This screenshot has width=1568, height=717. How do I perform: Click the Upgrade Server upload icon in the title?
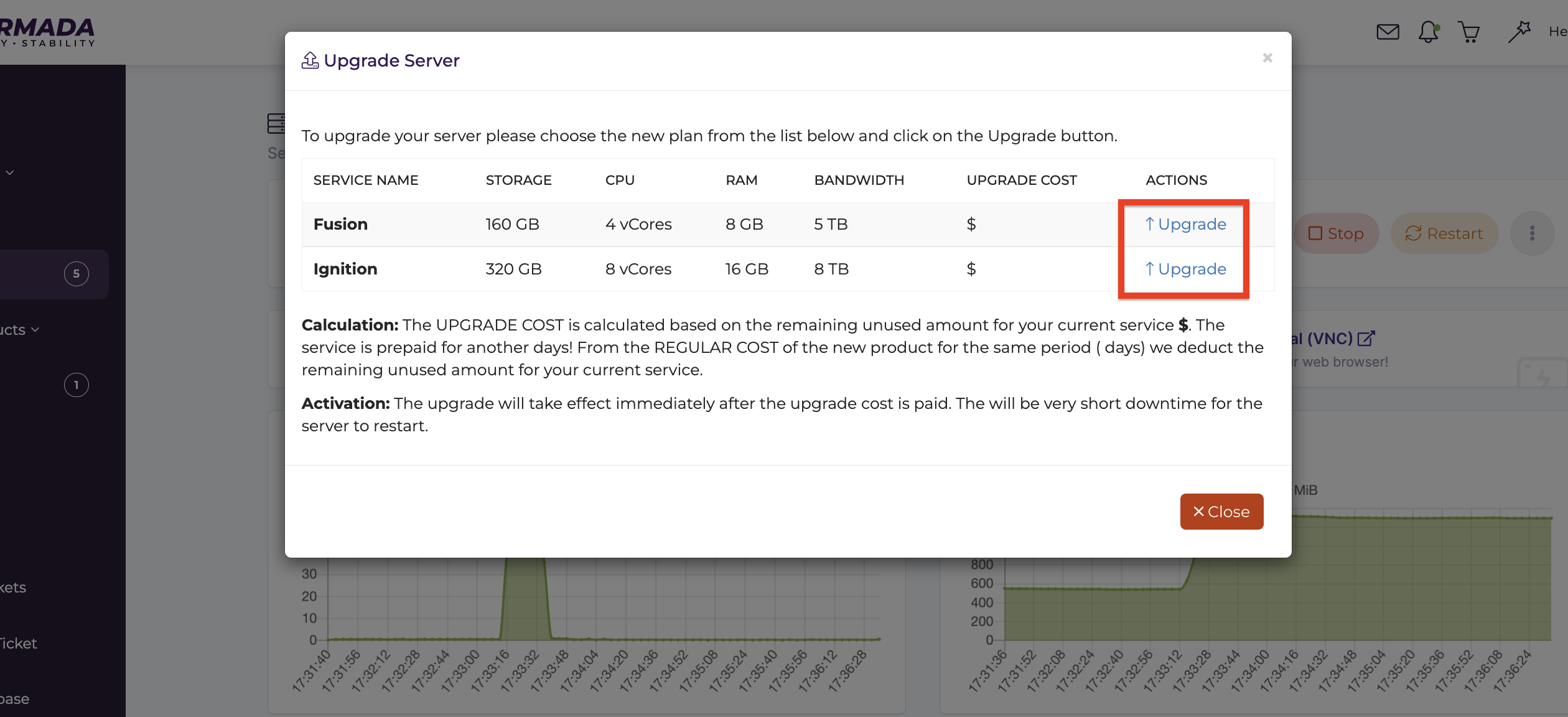[310, 60]
